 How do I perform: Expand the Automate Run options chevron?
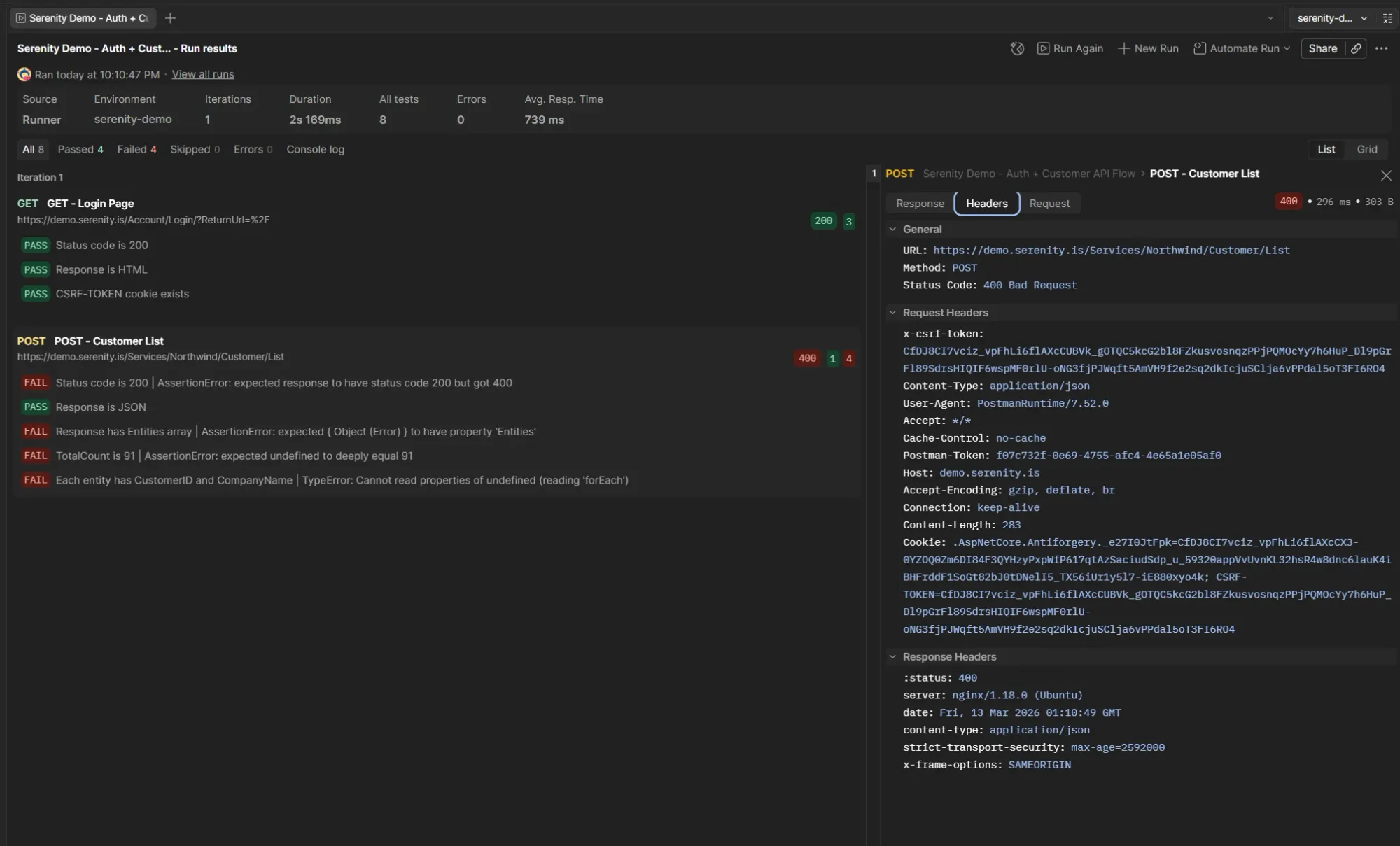point(1287,48)
